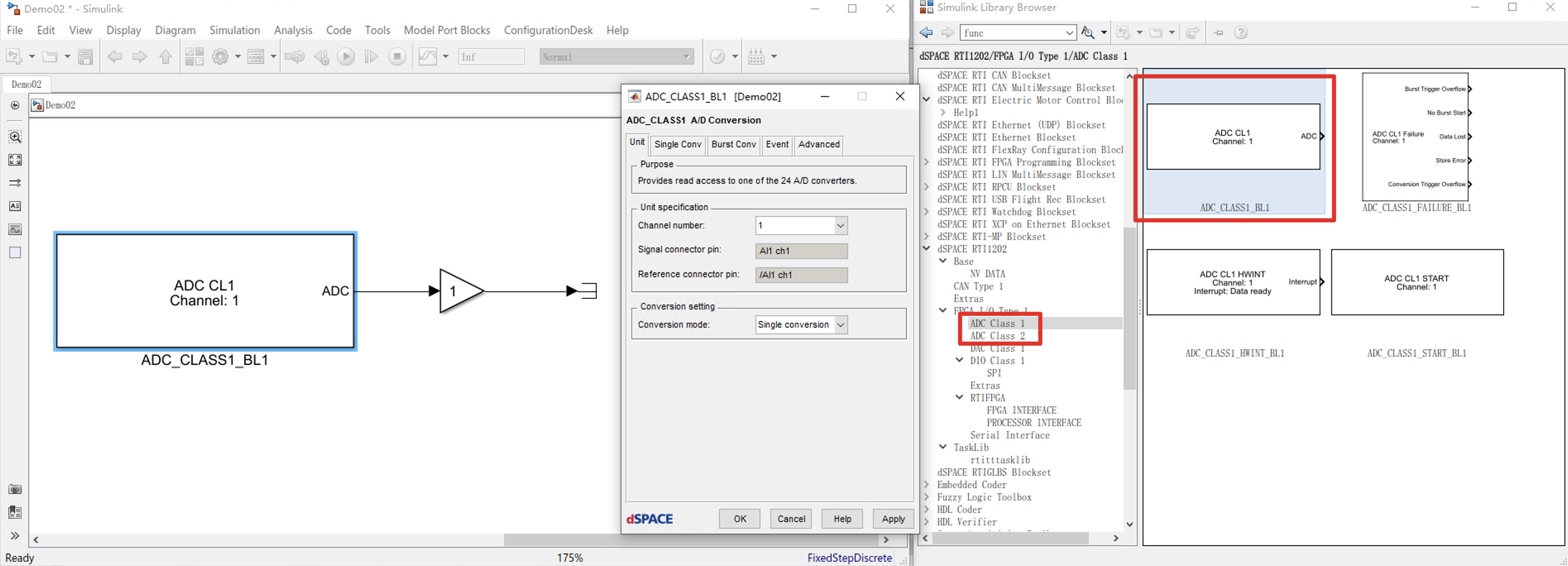Screen dimensions: 1568x566
Task: Expand the Embedded Coder tree node
Action: coord(926,484)
